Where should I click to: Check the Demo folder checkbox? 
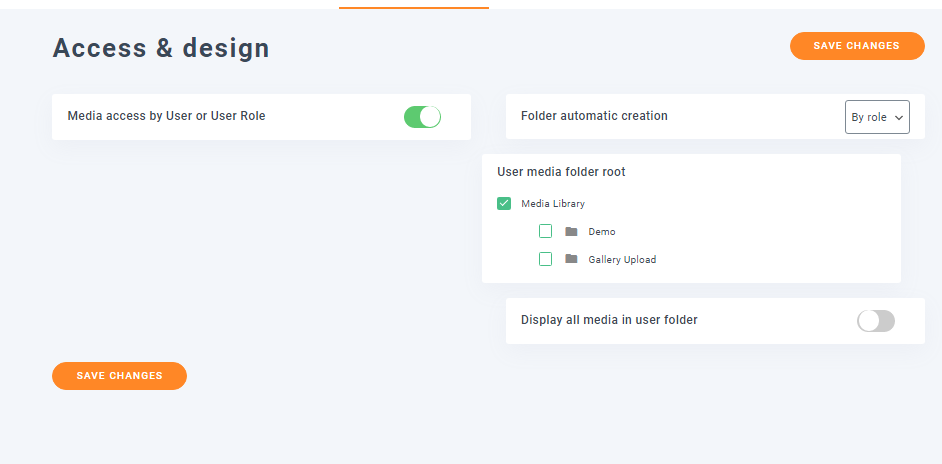[x=545, y=231]
